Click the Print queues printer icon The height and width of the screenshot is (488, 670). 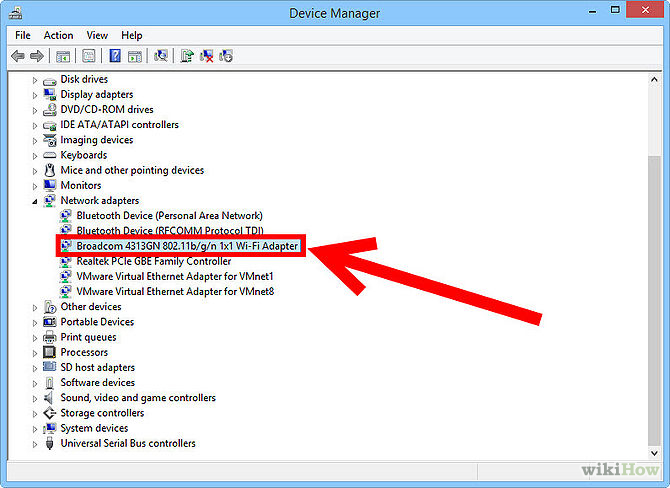(50, 337)
